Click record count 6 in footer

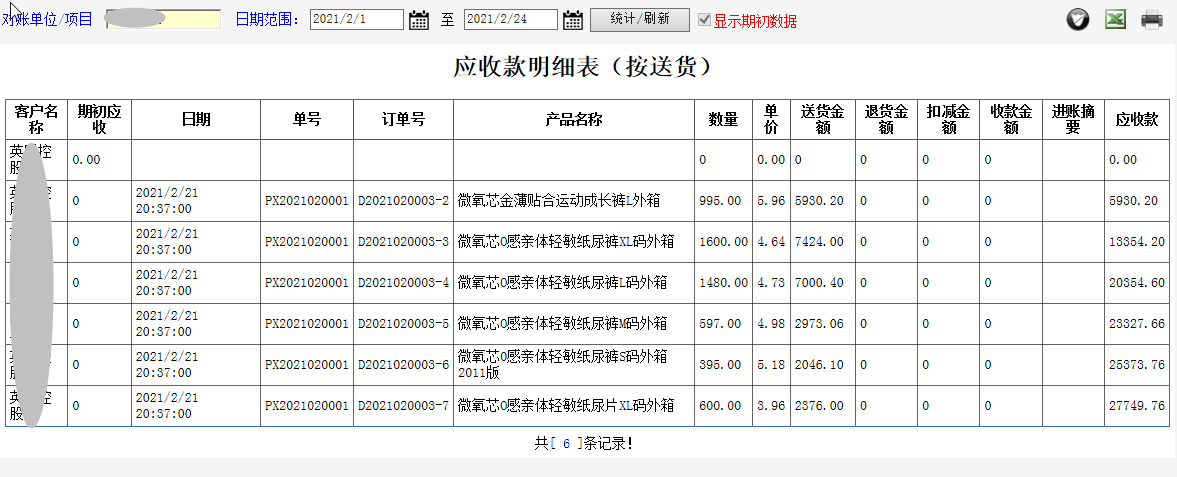(x=566, y=442)
